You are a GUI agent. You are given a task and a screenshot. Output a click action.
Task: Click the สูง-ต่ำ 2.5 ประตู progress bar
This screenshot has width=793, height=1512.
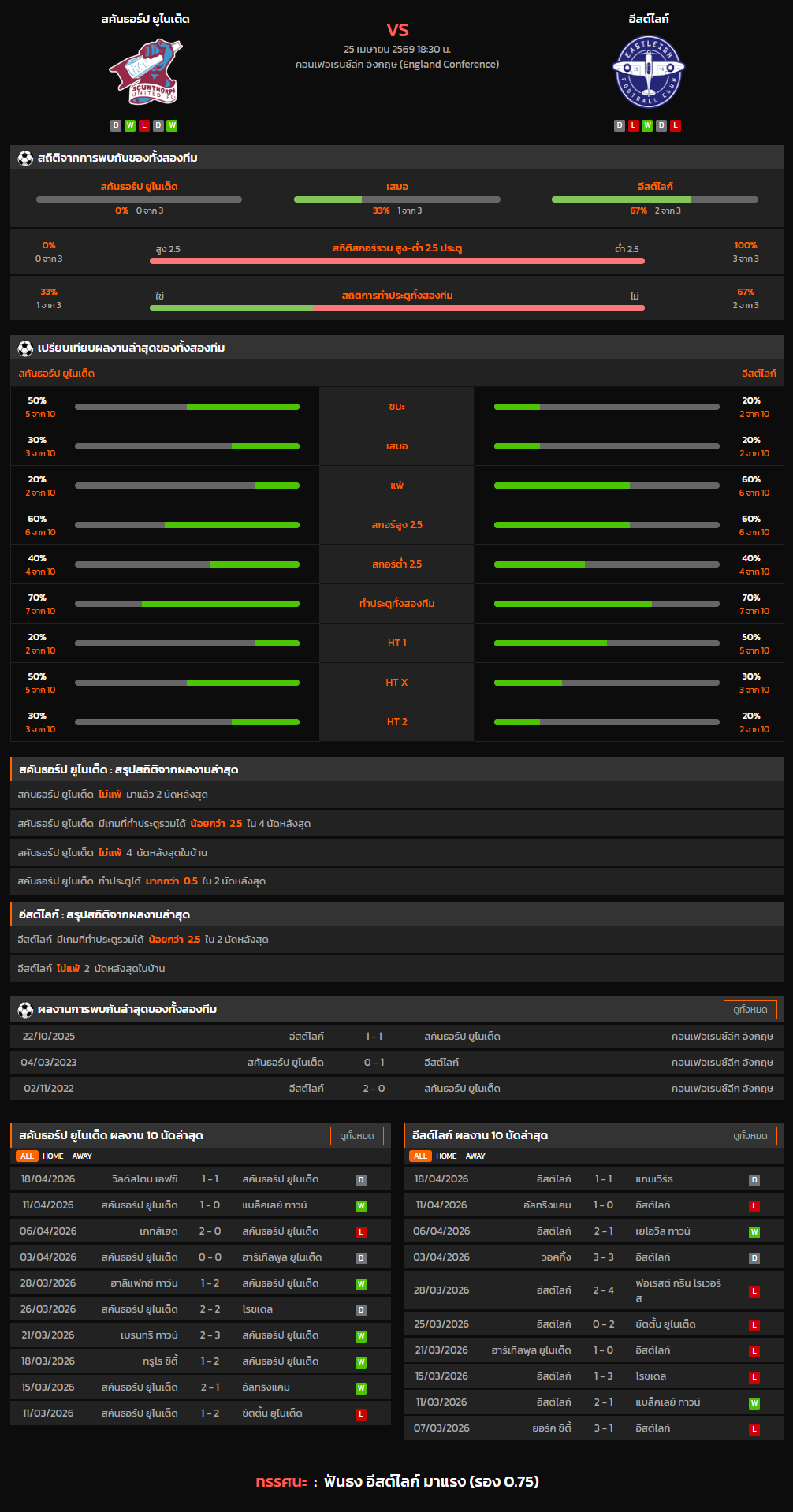click(x=396, y=261)
